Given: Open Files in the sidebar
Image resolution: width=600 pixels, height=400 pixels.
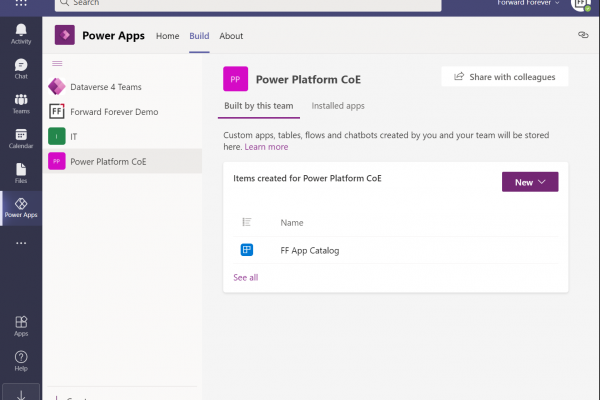Looking at the screenshot, I should tap(21, 173).
